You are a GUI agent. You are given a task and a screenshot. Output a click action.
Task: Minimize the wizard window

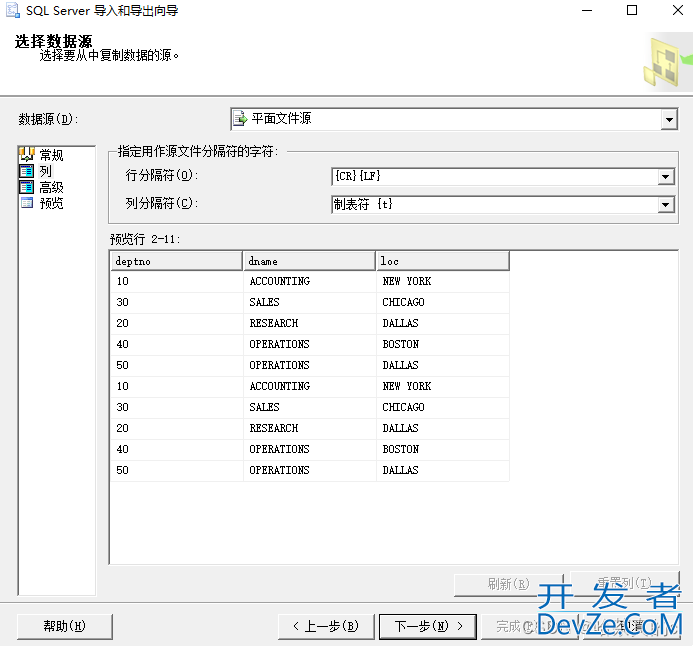587,10
